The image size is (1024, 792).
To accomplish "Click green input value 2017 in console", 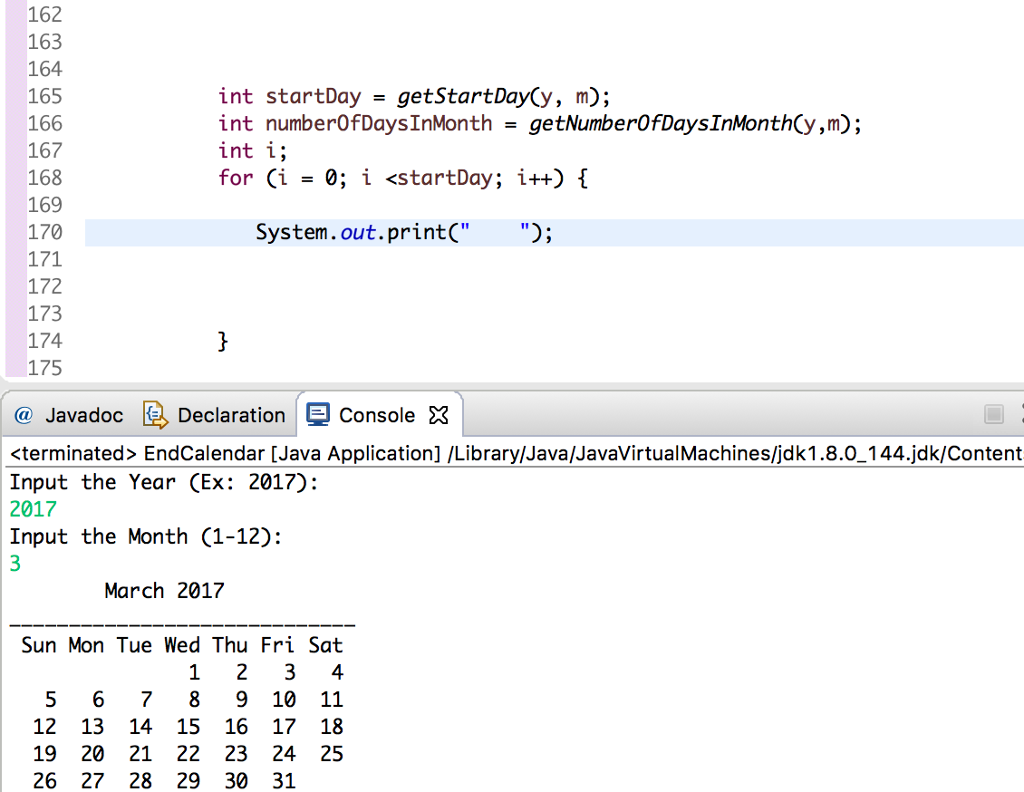I will pyautogui.click(x=33, y=509).
